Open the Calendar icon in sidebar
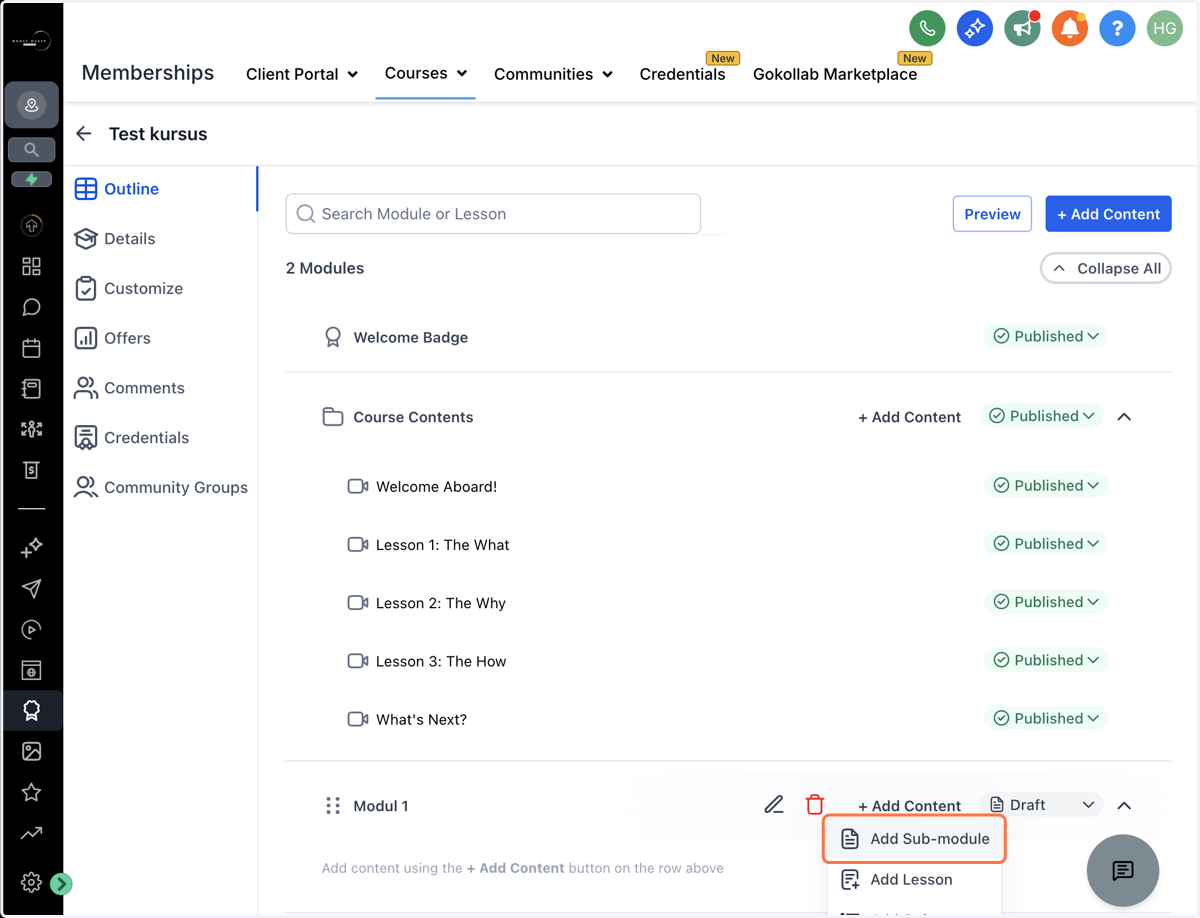 (x=31, y=348)
